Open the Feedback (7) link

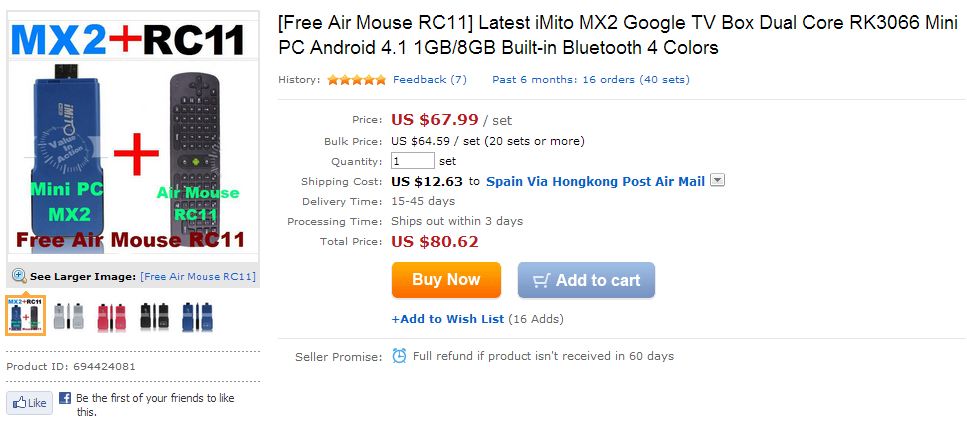tap(430, 79)
